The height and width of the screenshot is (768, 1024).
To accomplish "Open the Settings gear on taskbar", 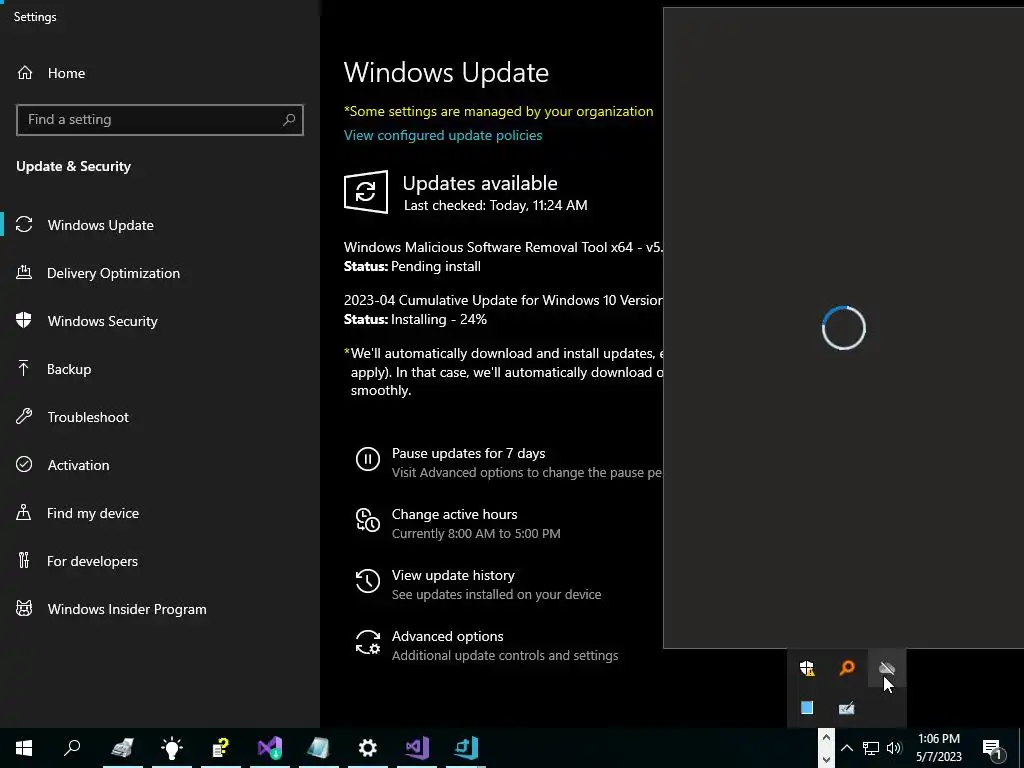I will tap(368, 748).
